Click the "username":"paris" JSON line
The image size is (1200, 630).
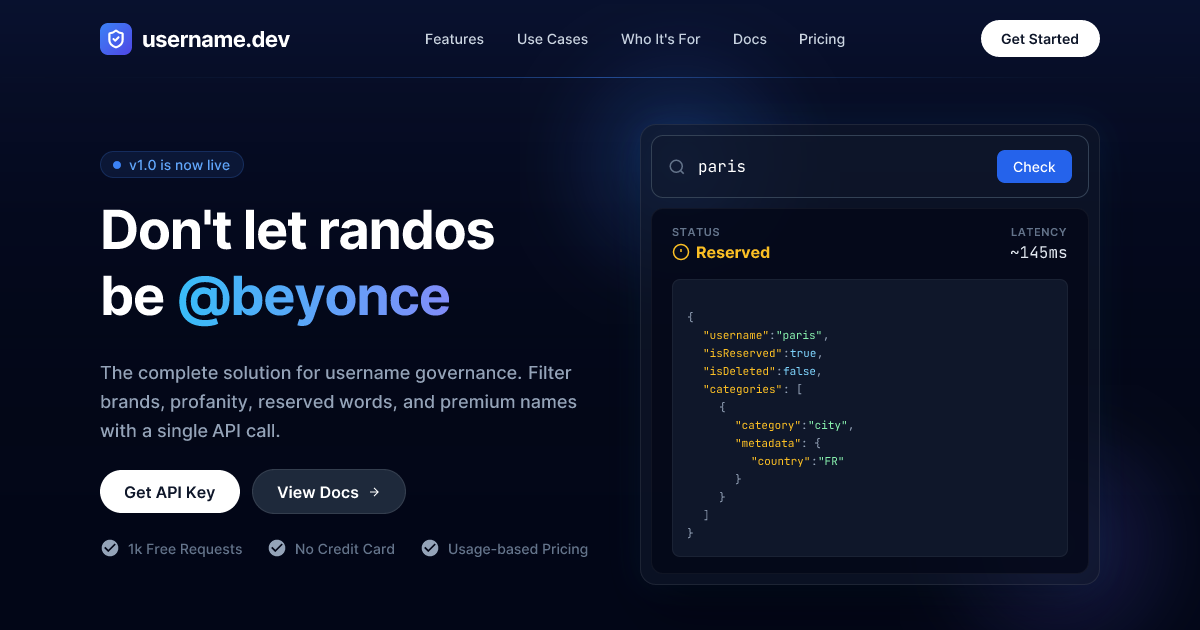766,335
